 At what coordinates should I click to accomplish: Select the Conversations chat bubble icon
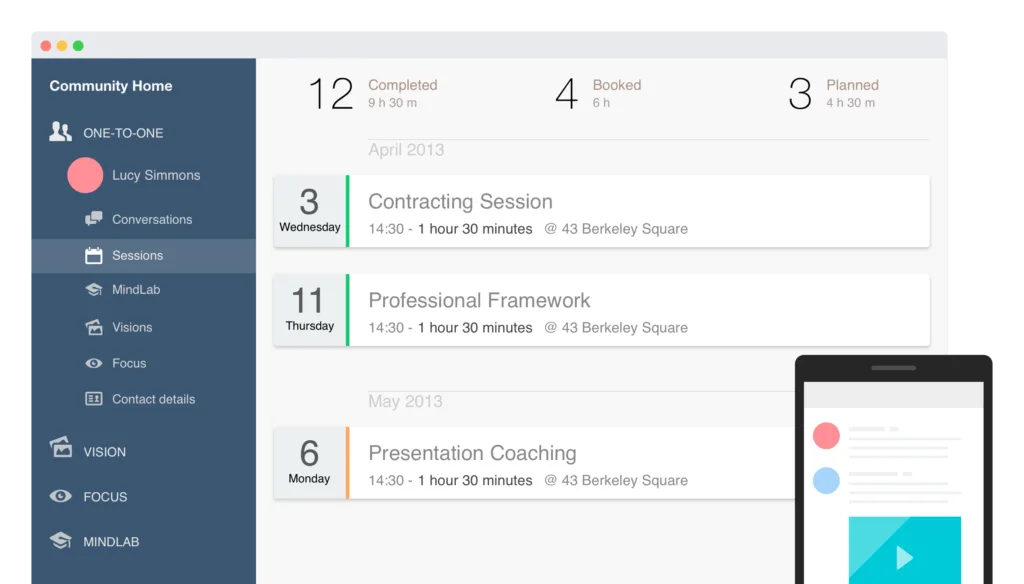point(95,219)
